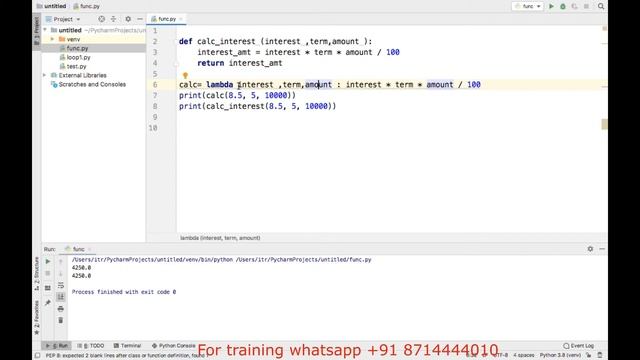Click the editor vertical scrollbar marker
This screenshot has width=640, height=360.
pos(604,124)
